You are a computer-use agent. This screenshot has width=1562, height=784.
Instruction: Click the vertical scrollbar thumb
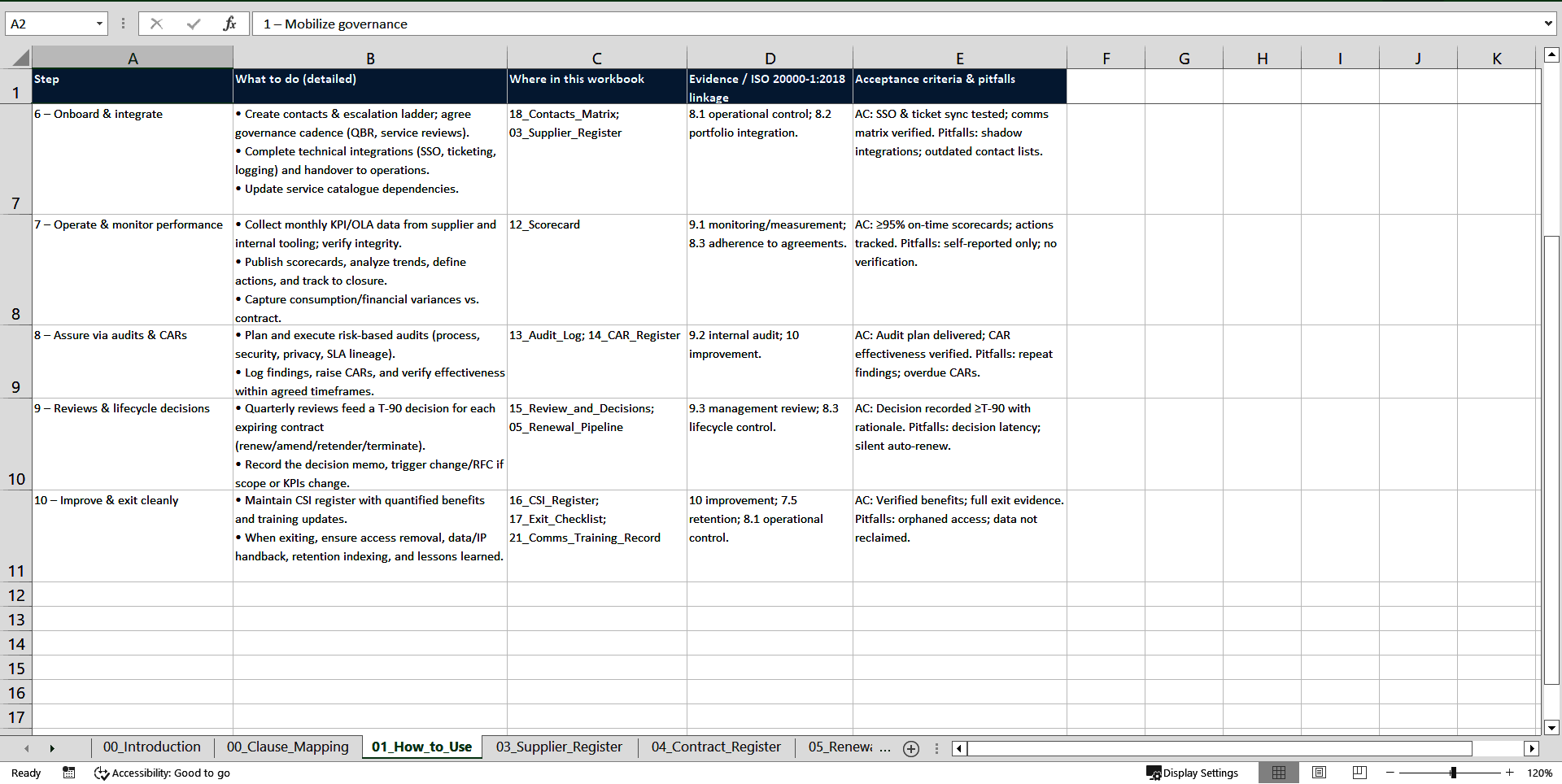click(x=1551, y=460)
